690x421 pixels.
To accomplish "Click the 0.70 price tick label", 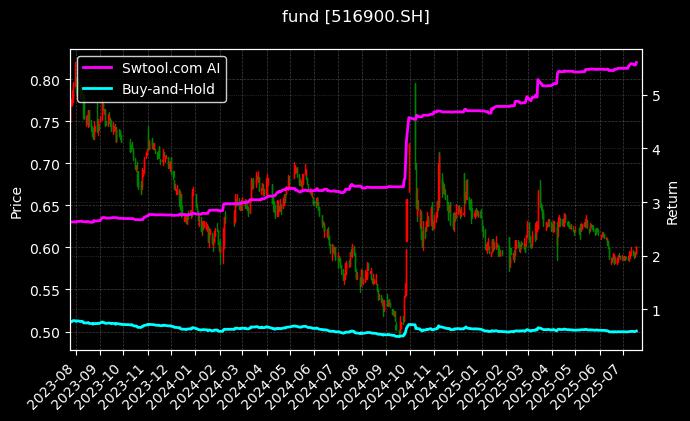I will pyautogui.click(x=43, y=164).
